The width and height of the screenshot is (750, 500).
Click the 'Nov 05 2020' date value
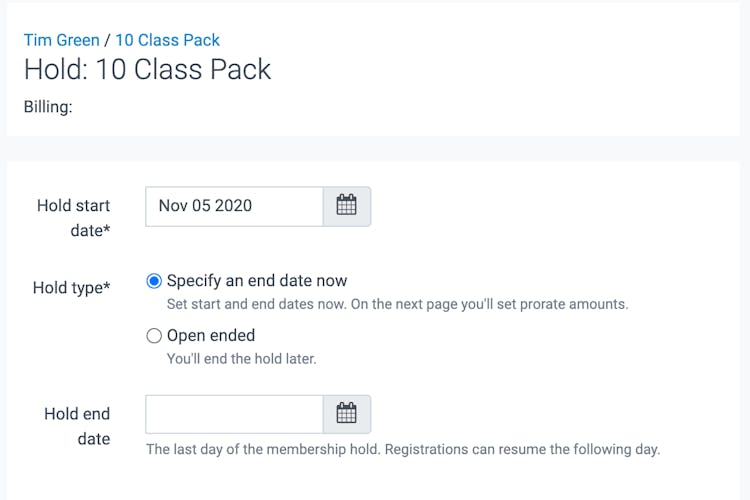[205, 206]
